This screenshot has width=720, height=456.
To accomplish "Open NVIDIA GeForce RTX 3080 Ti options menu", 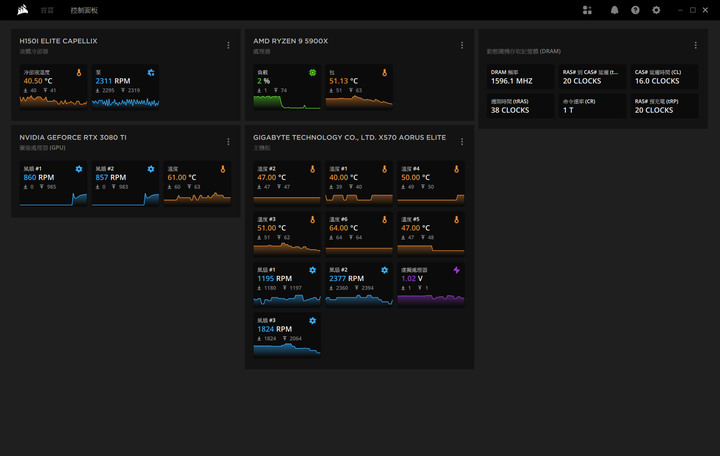I will [228, 141].
